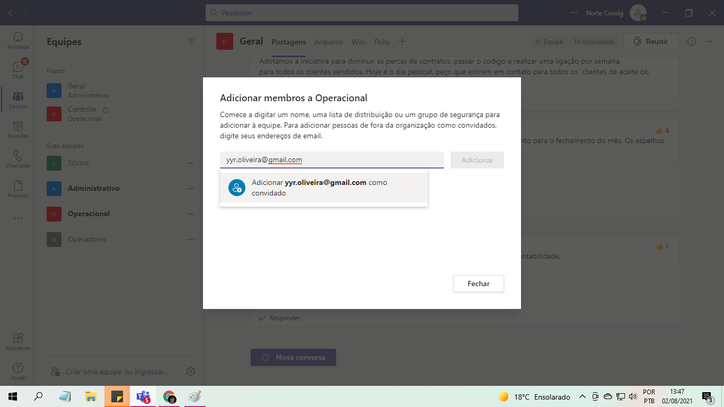Open the Arquivos sidebar icon
This screenshot has width=724, height=407.
point(18,188)
